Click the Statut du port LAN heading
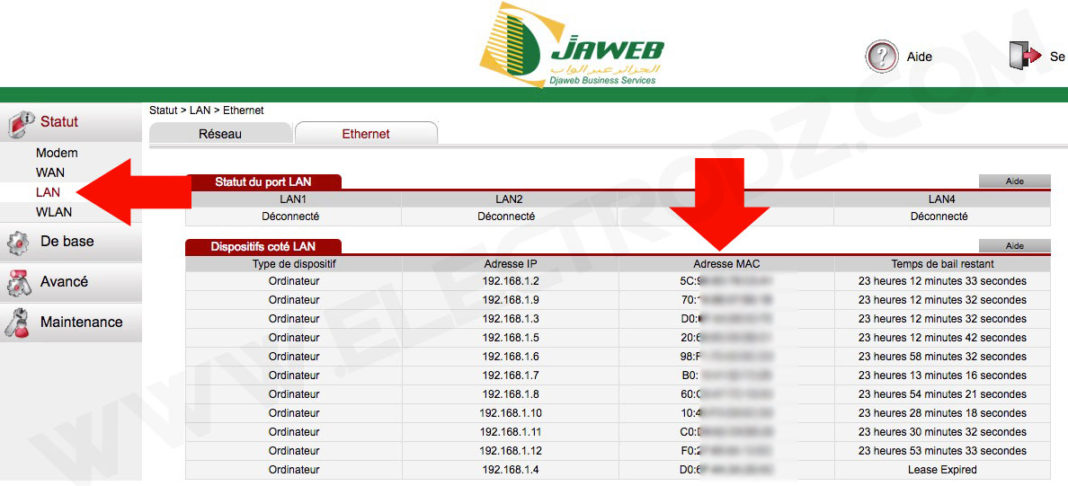Image resolution: width=1068 pixels, height=486 pixels. tap(263, 182)
